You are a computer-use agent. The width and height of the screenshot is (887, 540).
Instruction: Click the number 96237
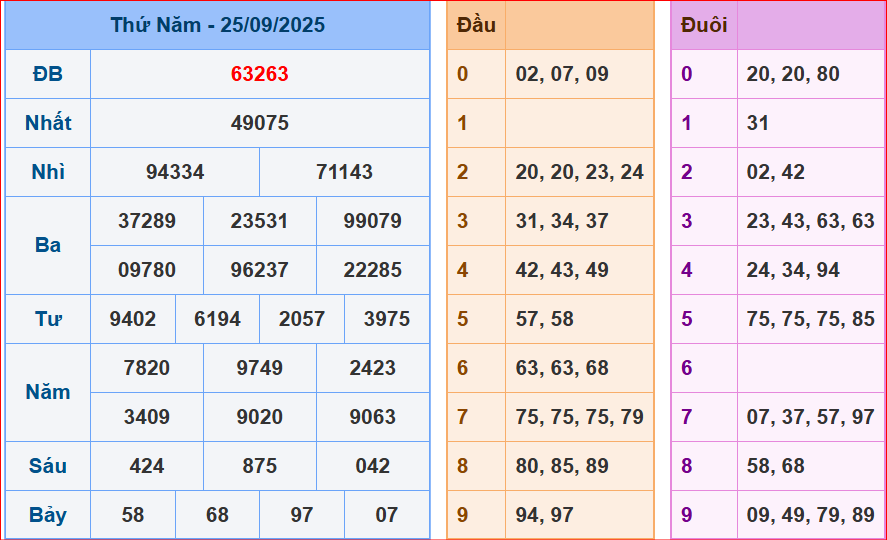(260, 270)
